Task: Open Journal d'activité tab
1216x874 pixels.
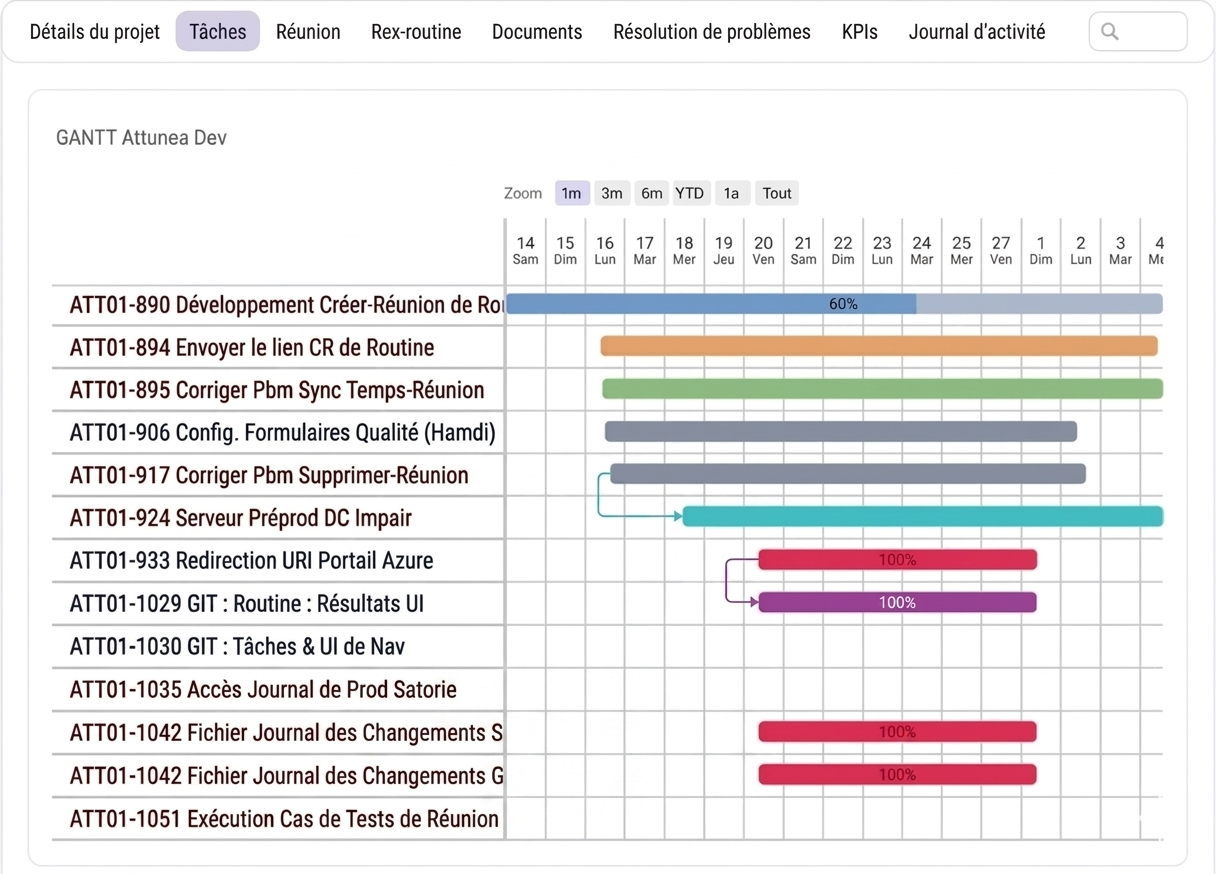Action: pyautogui.click(x=977, y=32)
